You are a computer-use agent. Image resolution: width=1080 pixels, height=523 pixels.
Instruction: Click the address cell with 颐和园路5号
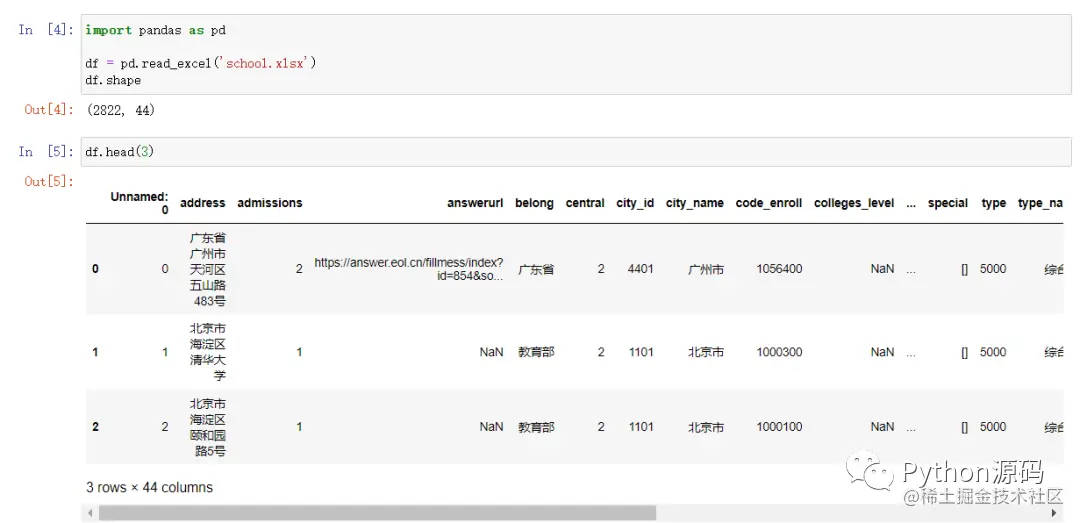(x=207, y=427)
